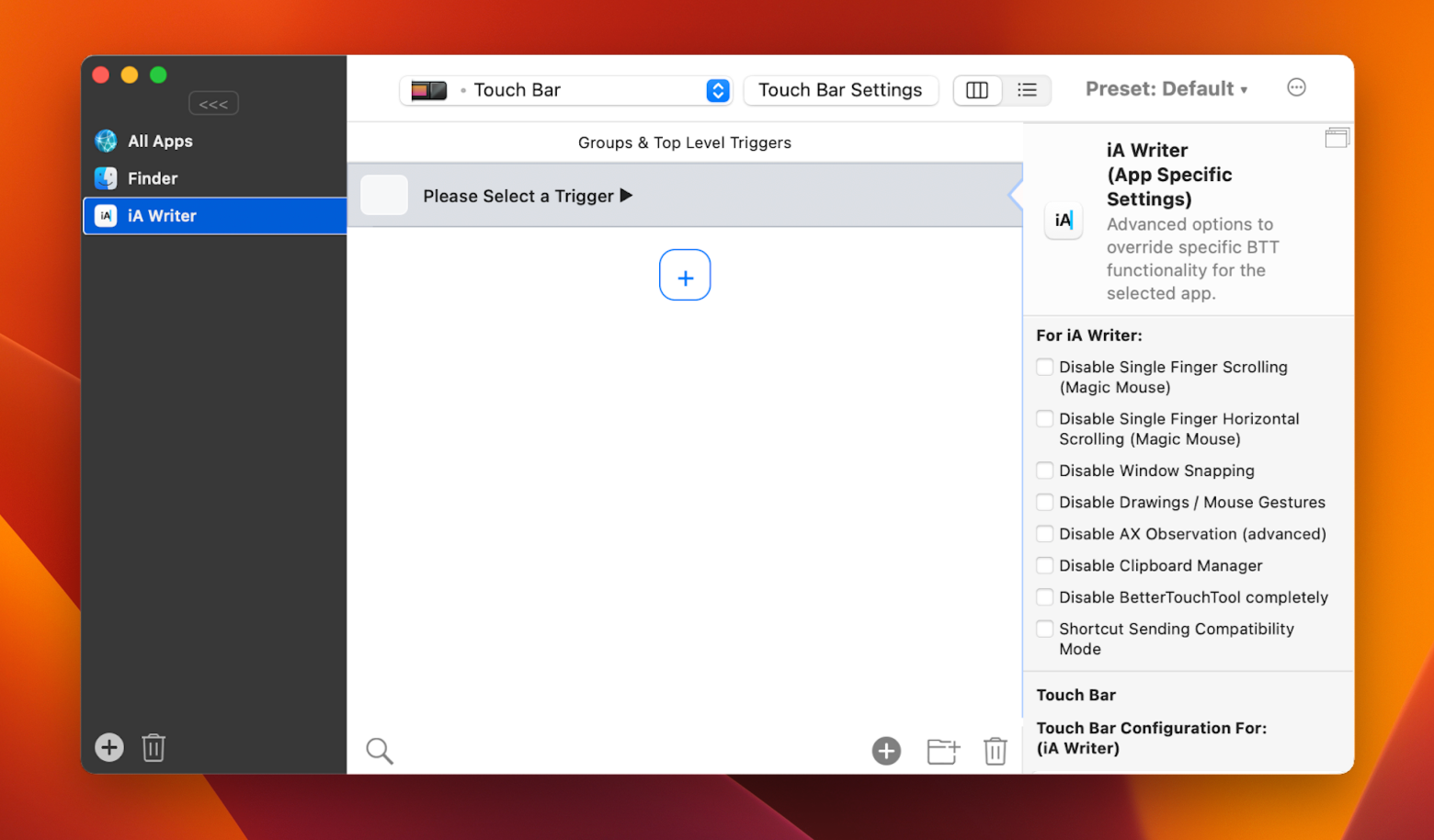This screenshot has width=1434, height=840.
Task: Create a new trigger group
Action: [x=941, y=751]
